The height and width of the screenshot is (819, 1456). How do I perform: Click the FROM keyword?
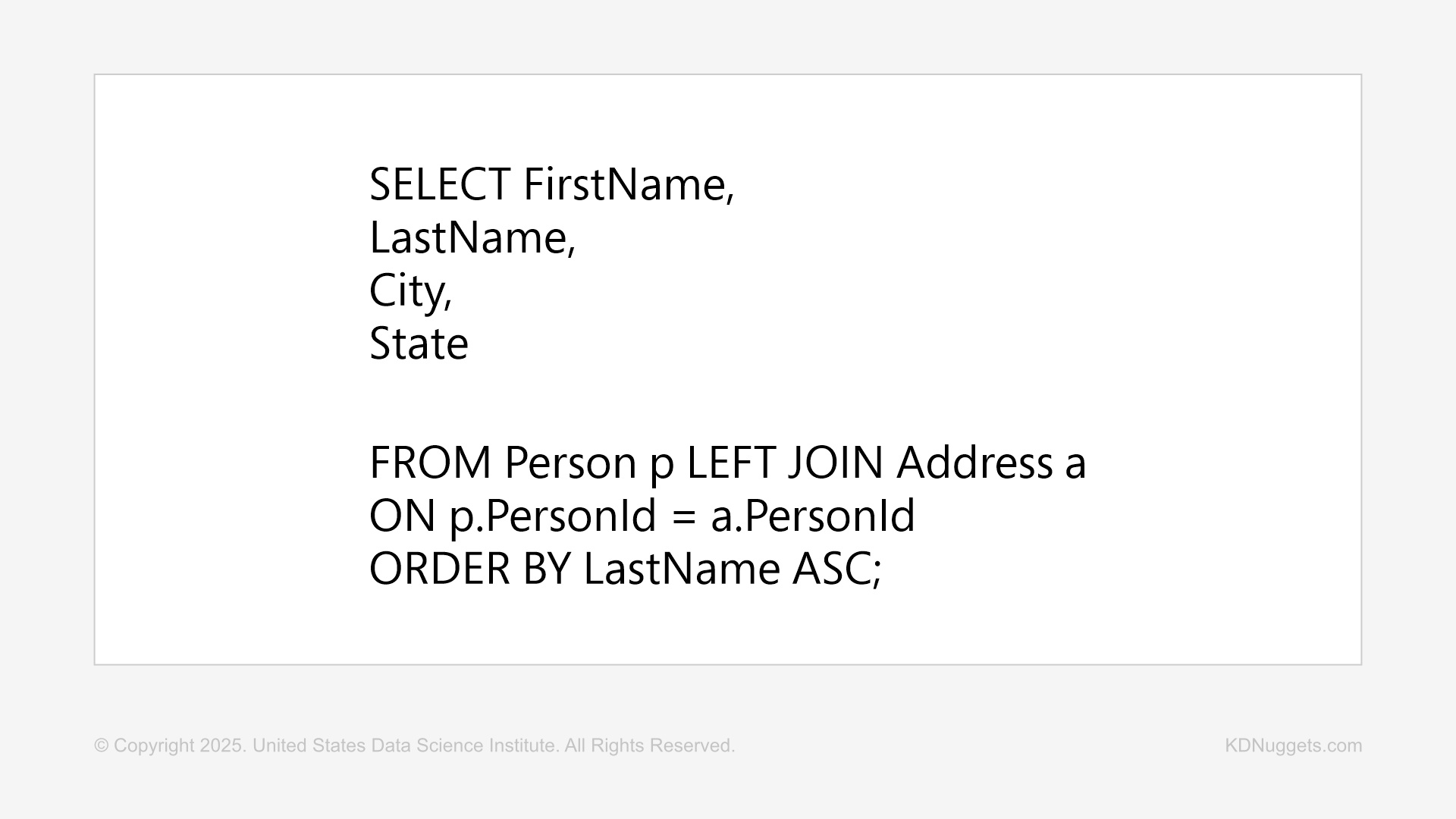point(430,463)
